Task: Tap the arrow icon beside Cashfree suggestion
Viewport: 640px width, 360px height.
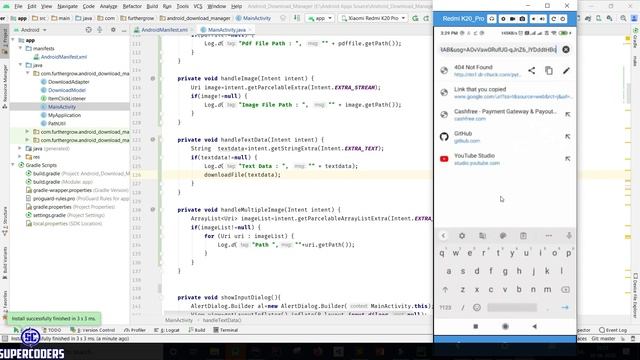Action: pyautogui.click(x=567, y=115)
